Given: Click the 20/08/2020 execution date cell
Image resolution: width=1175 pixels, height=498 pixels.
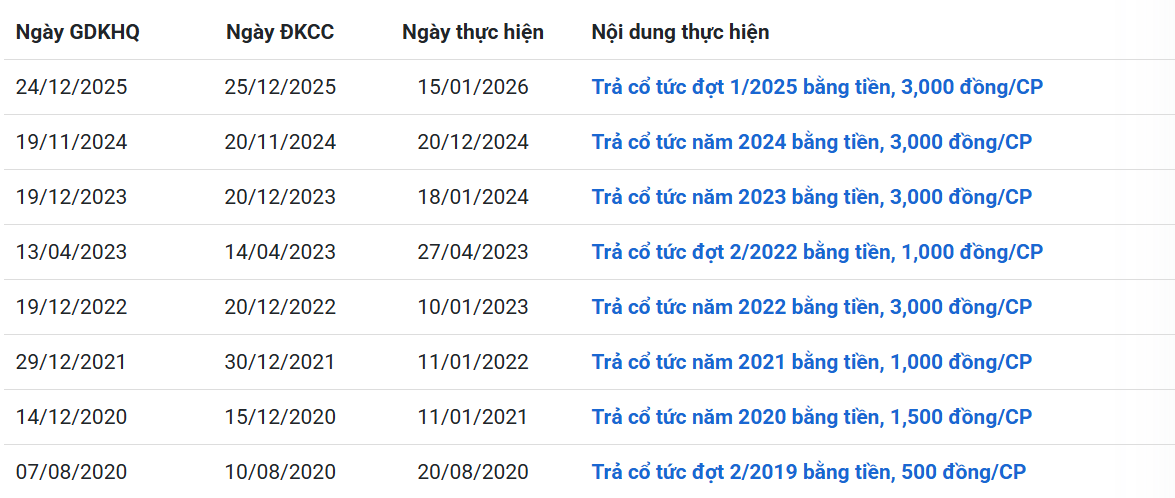Looking at the screenshot, I should [473, 472].
